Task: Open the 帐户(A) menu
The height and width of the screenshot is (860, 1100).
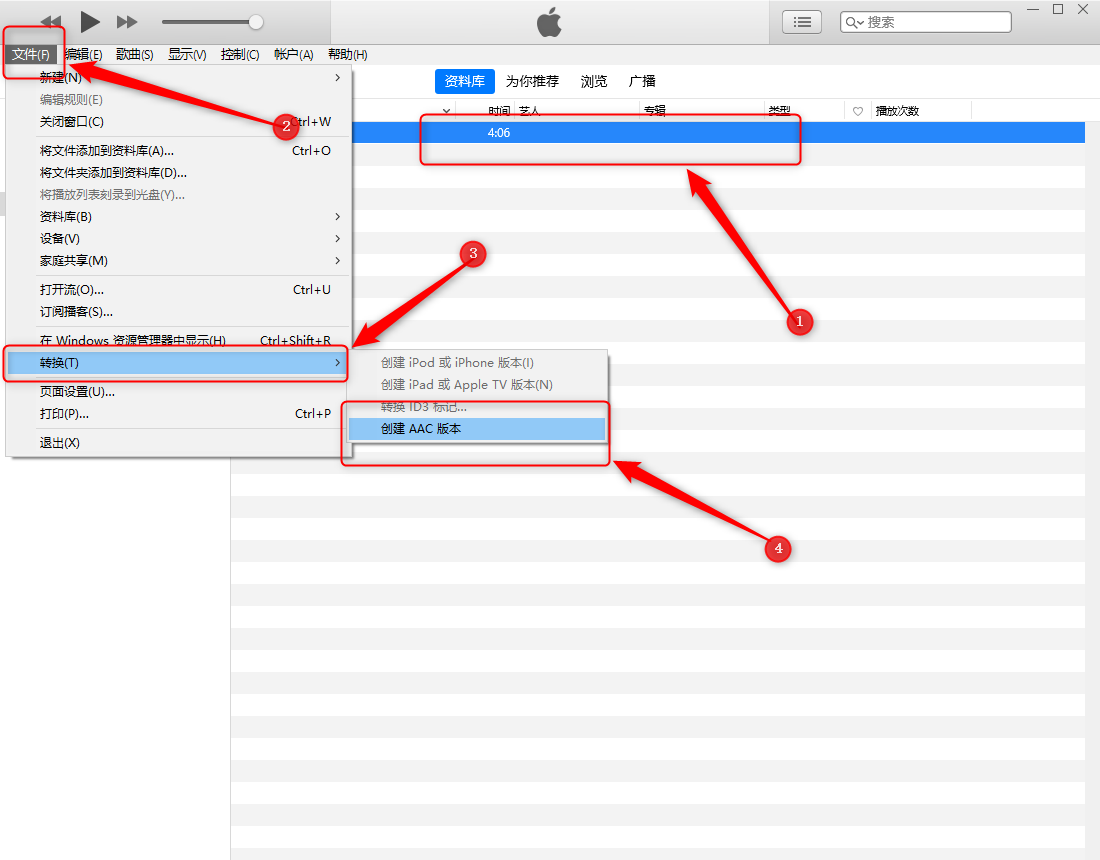Action: pyautogui.click(x=294, y=55)
